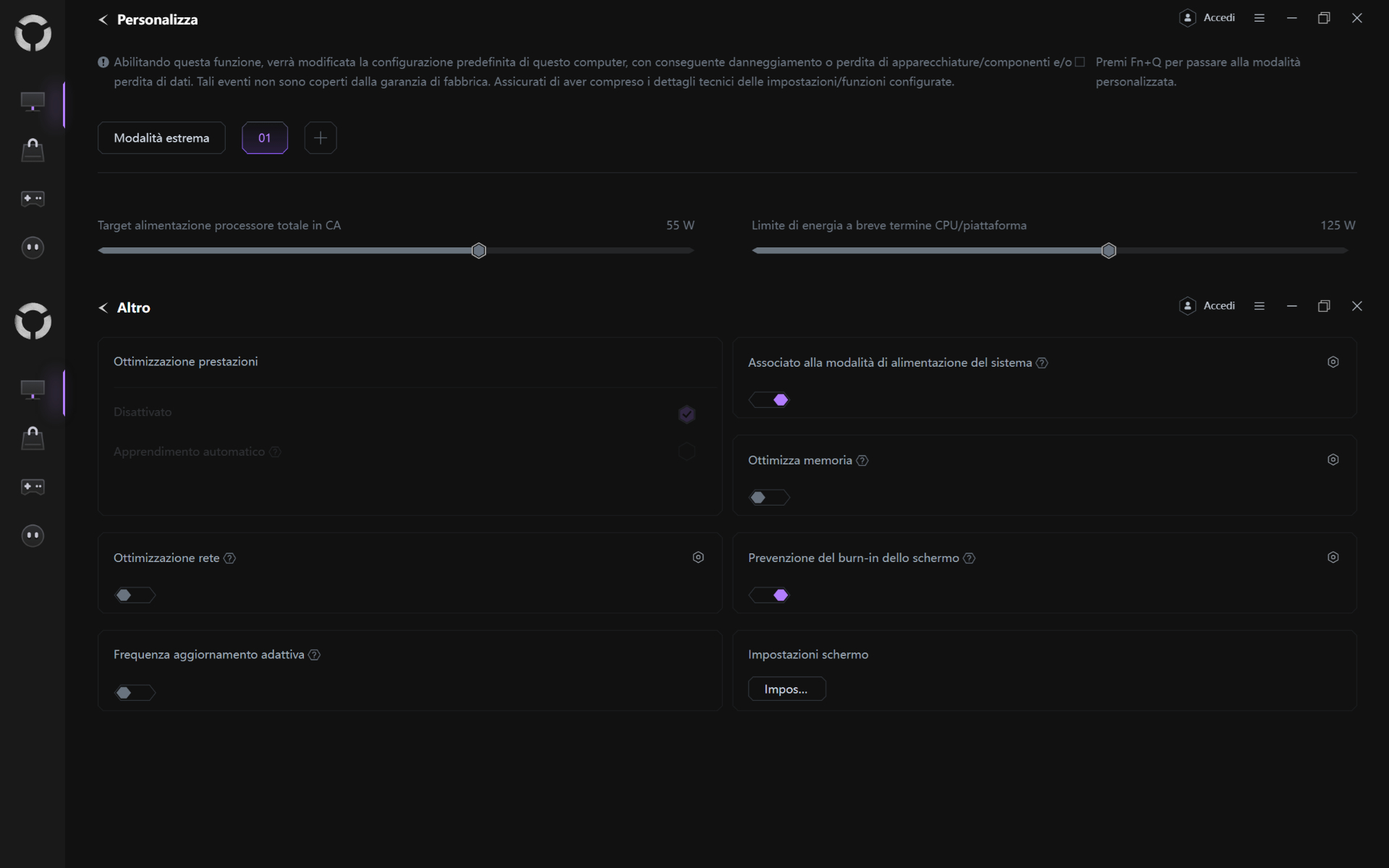Check the Fn+Q personalizzata mode checkbox
The image size is (1389, 868).
tap(1080, 62)
